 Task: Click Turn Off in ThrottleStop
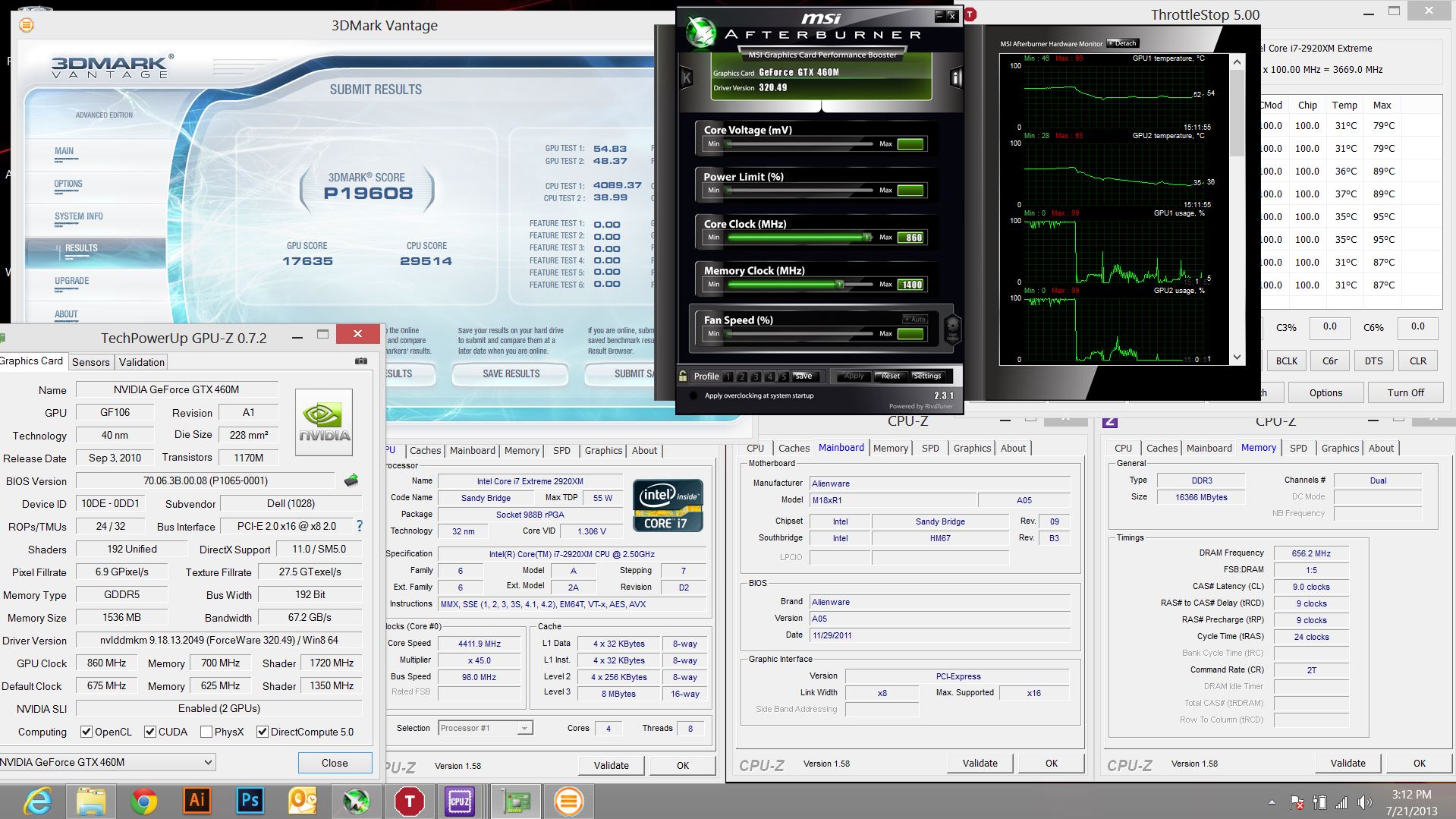pos(1405,392)
